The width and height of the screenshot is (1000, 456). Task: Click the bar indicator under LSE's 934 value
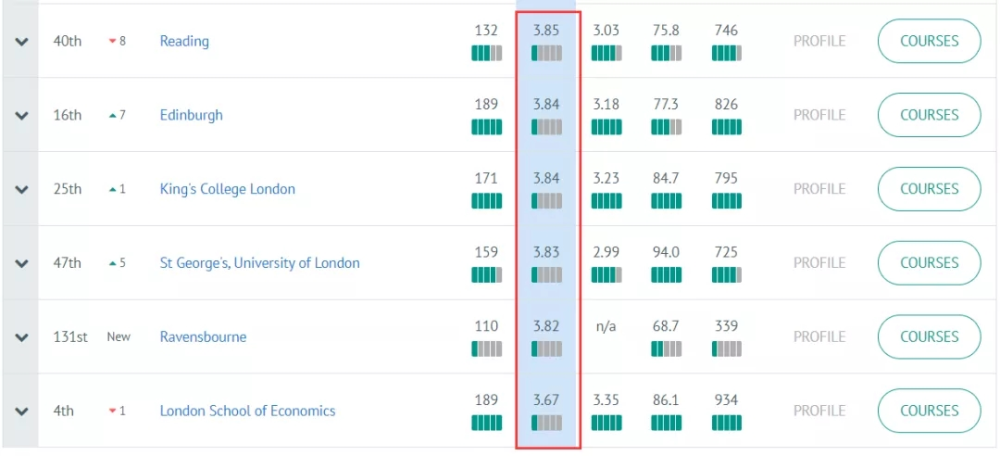[x=726, y=423]
